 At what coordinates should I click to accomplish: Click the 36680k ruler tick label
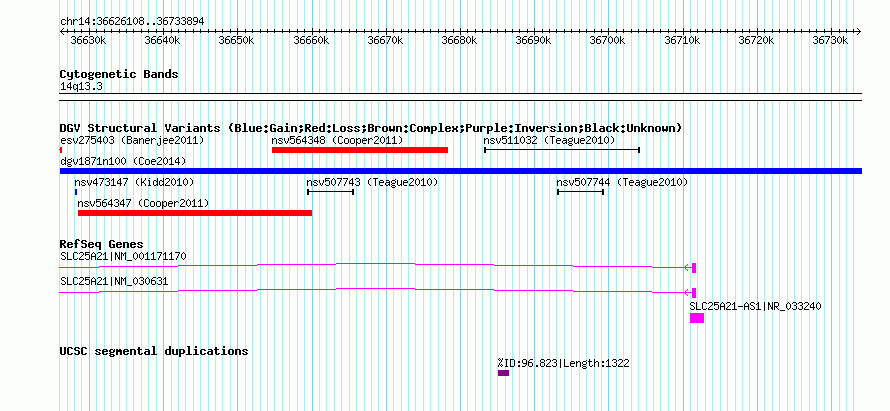pos(460,40)
